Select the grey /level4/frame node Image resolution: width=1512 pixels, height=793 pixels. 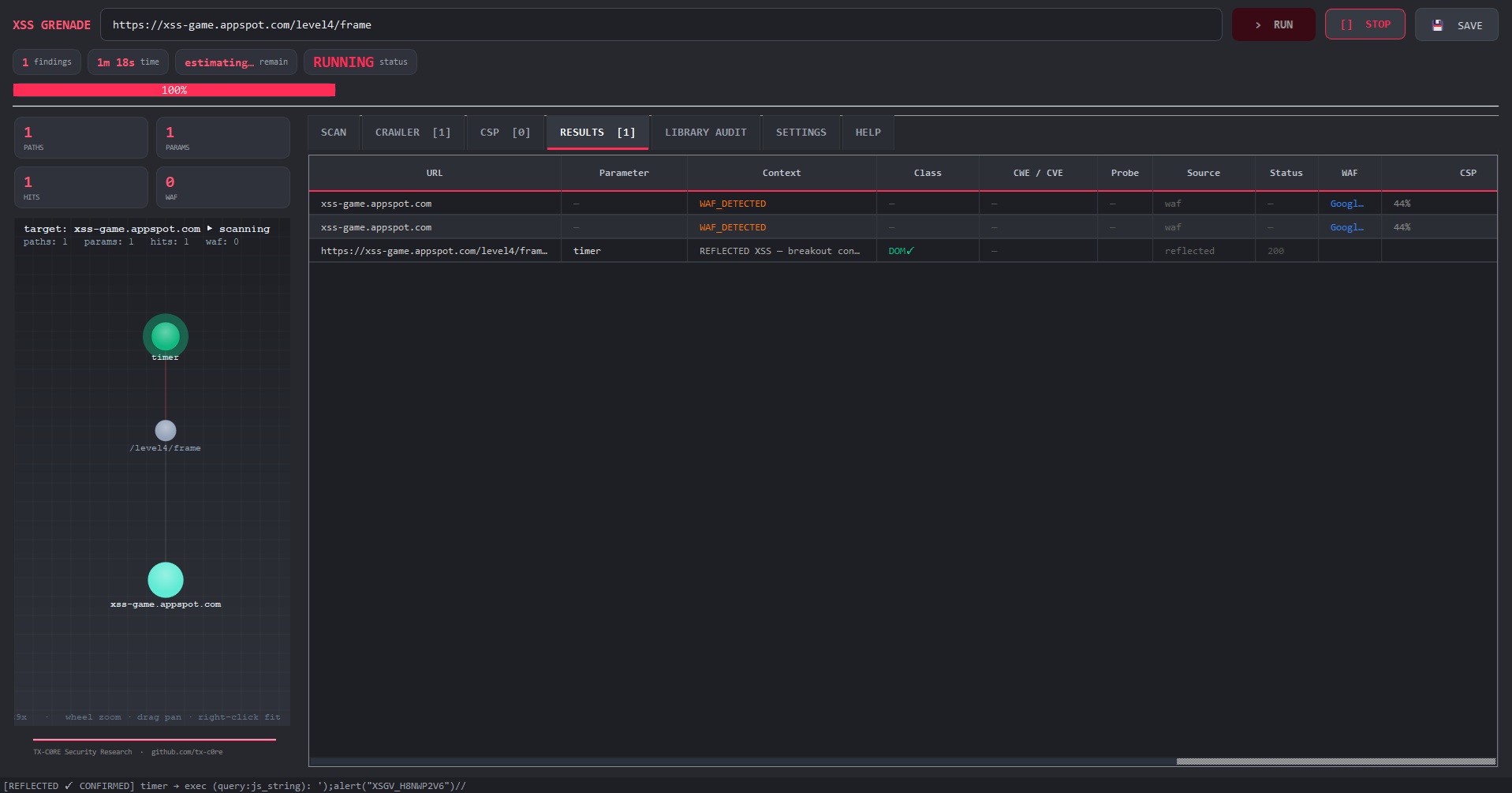pyautogui.click(x=165, y=430)
